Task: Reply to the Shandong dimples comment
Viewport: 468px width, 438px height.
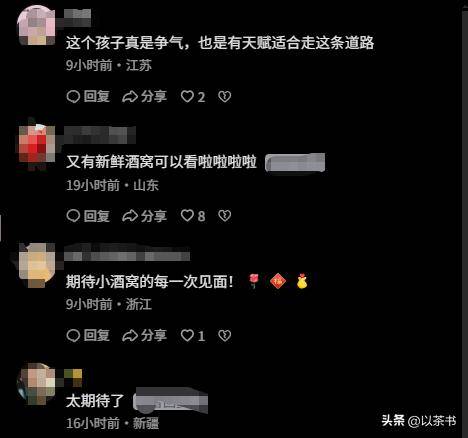Action: coord(88,216)
